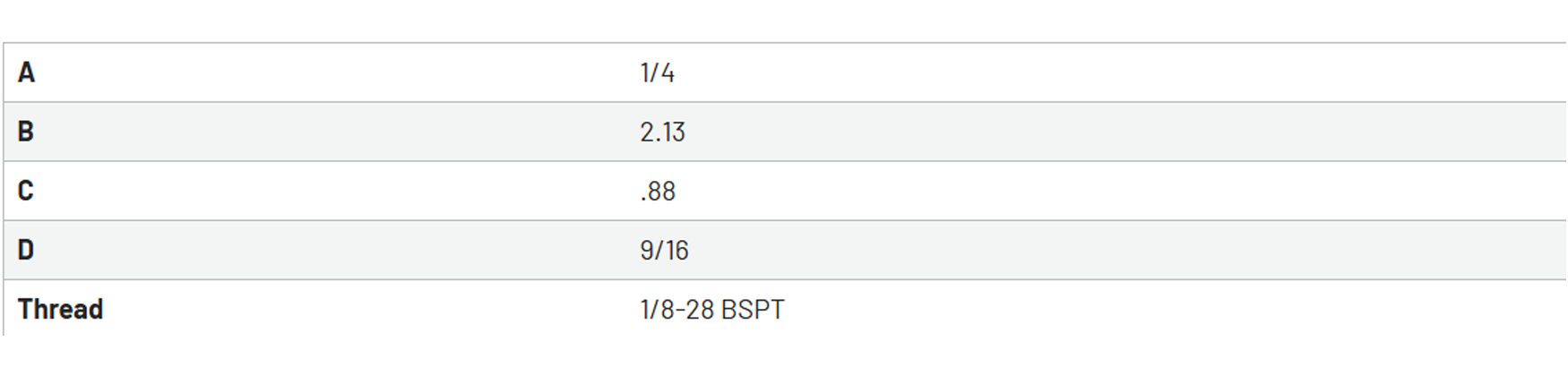Select the 1/4 value for A
This screenshot has height=376, width=1568.
pos(658,73)
